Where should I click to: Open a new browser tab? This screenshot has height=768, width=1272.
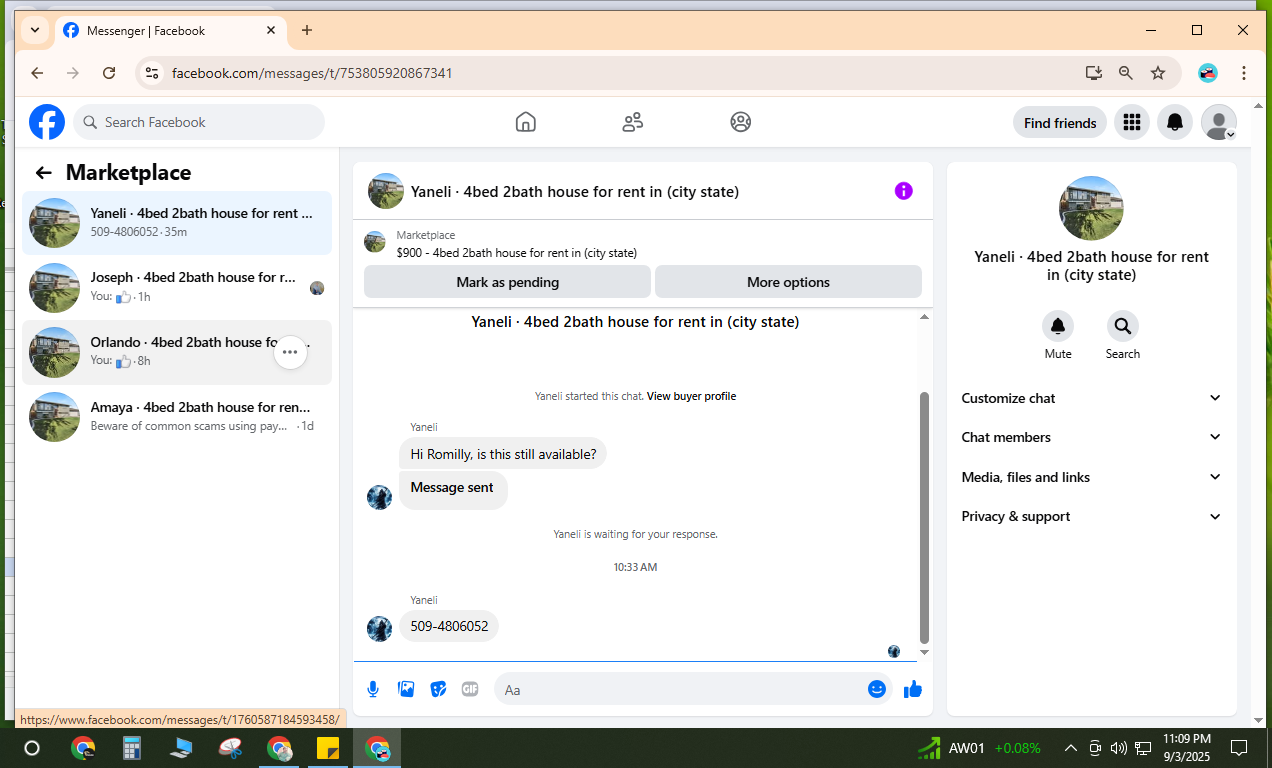pyautogui.click(x=307, y=30)
